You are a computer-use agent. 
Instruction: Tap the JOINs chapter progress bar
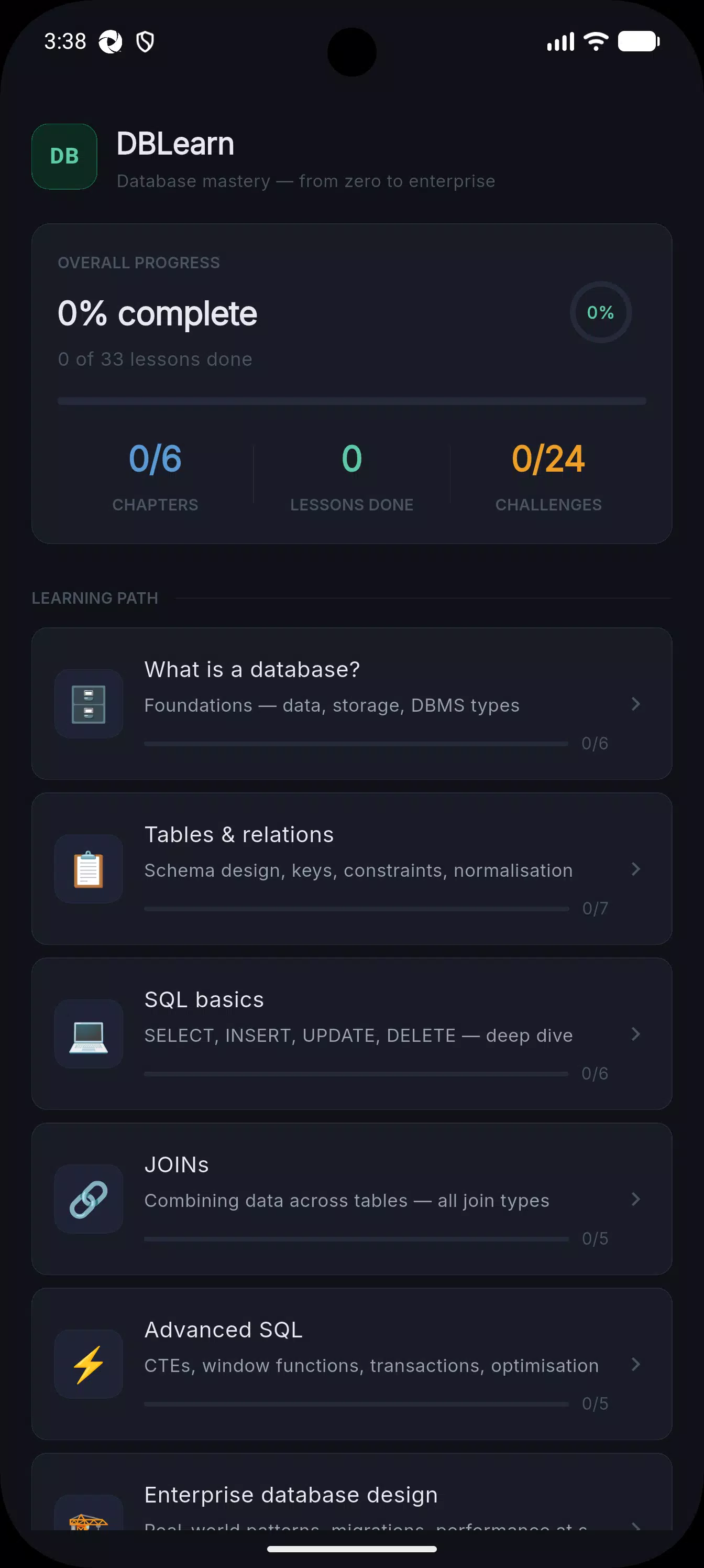pyautogui.click(x=356, y=1239)
